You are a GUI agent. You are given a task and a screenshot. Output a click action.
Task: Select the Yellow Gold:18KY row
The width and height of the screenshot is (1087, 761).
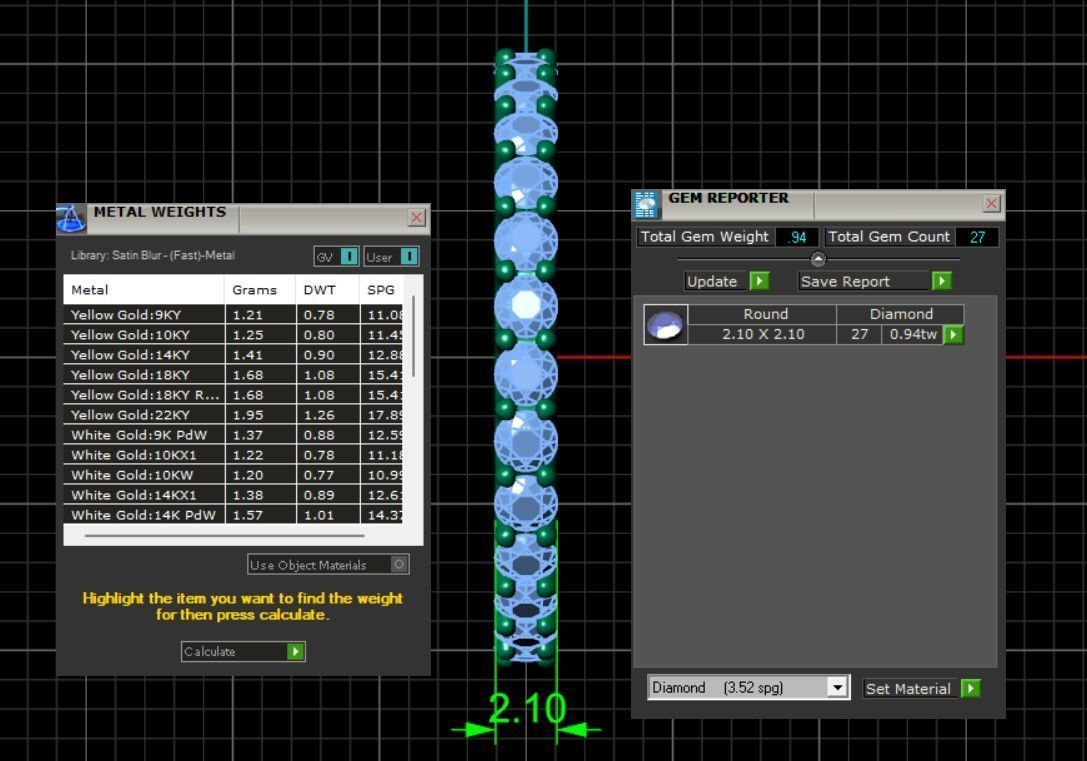(234, 375)
